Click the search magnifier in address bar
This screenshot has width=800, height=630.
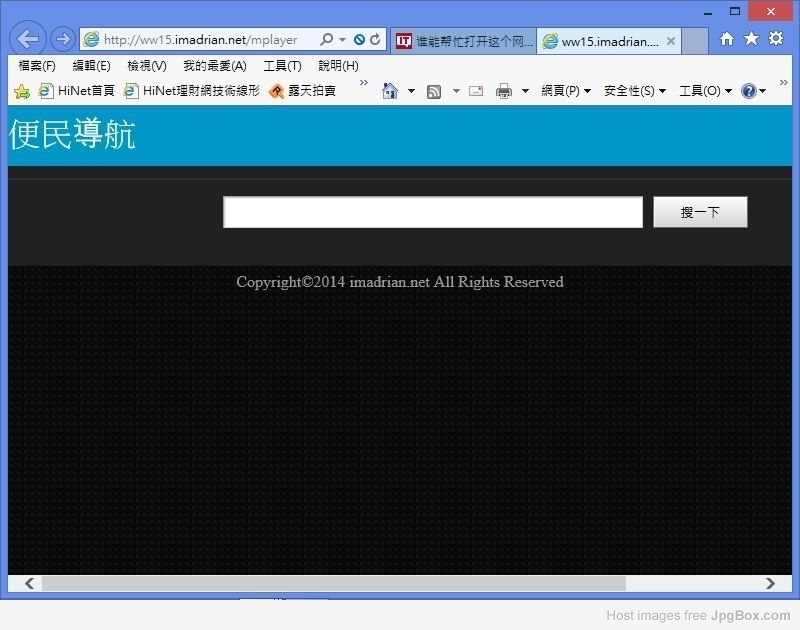tap(326, 40)
